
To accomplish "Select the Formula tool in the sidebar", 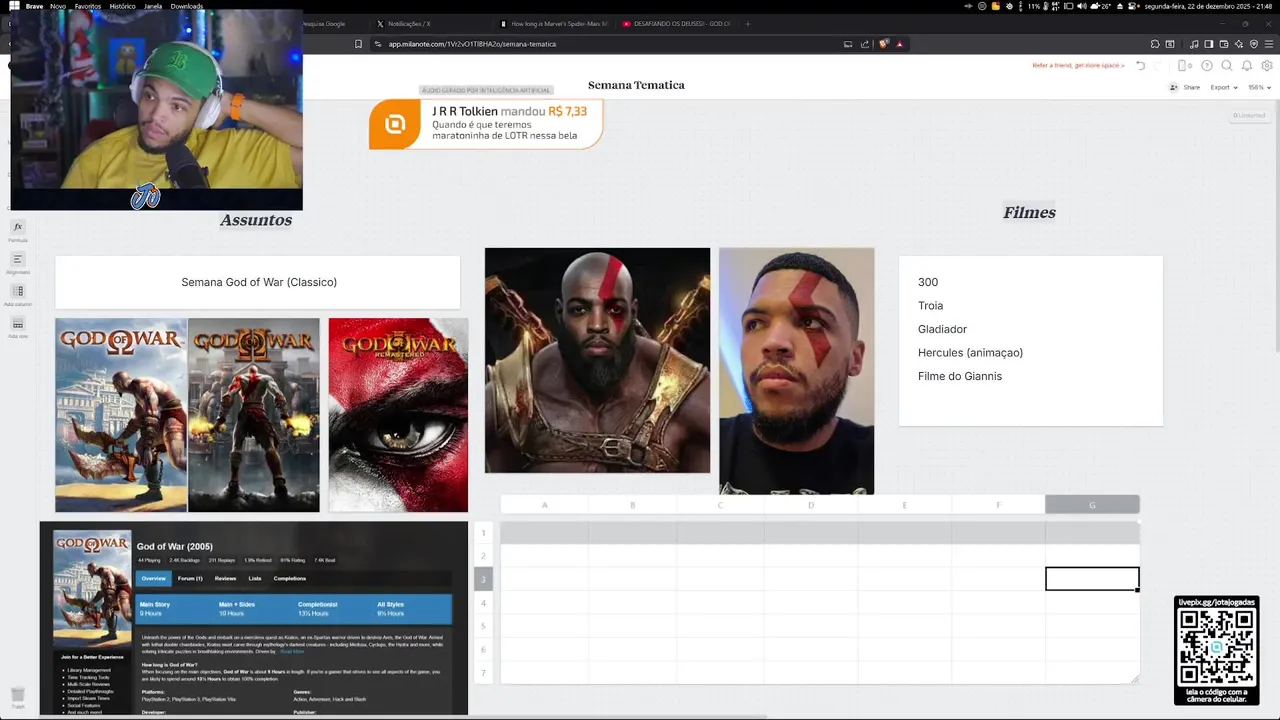I will [18, 230].
